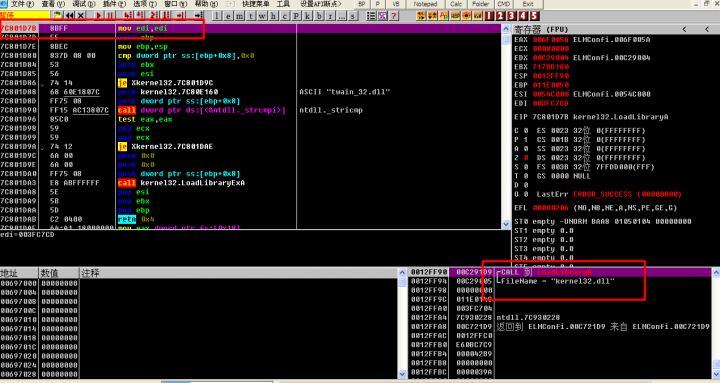Screen dimensions: 720x383
Task: Open the 调试(D) menu
Action: coord(84,4)
